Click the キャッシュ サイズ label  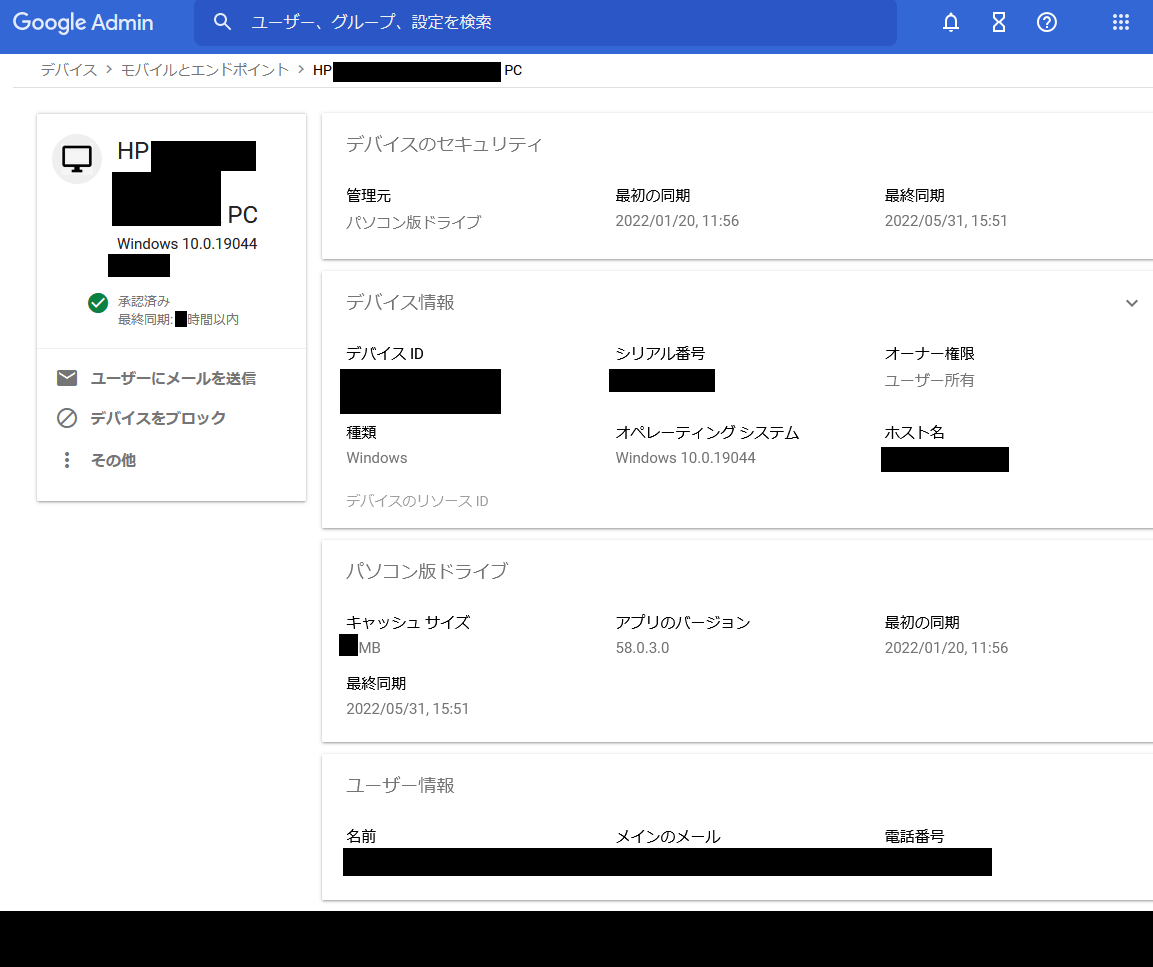tap(408, 622)
